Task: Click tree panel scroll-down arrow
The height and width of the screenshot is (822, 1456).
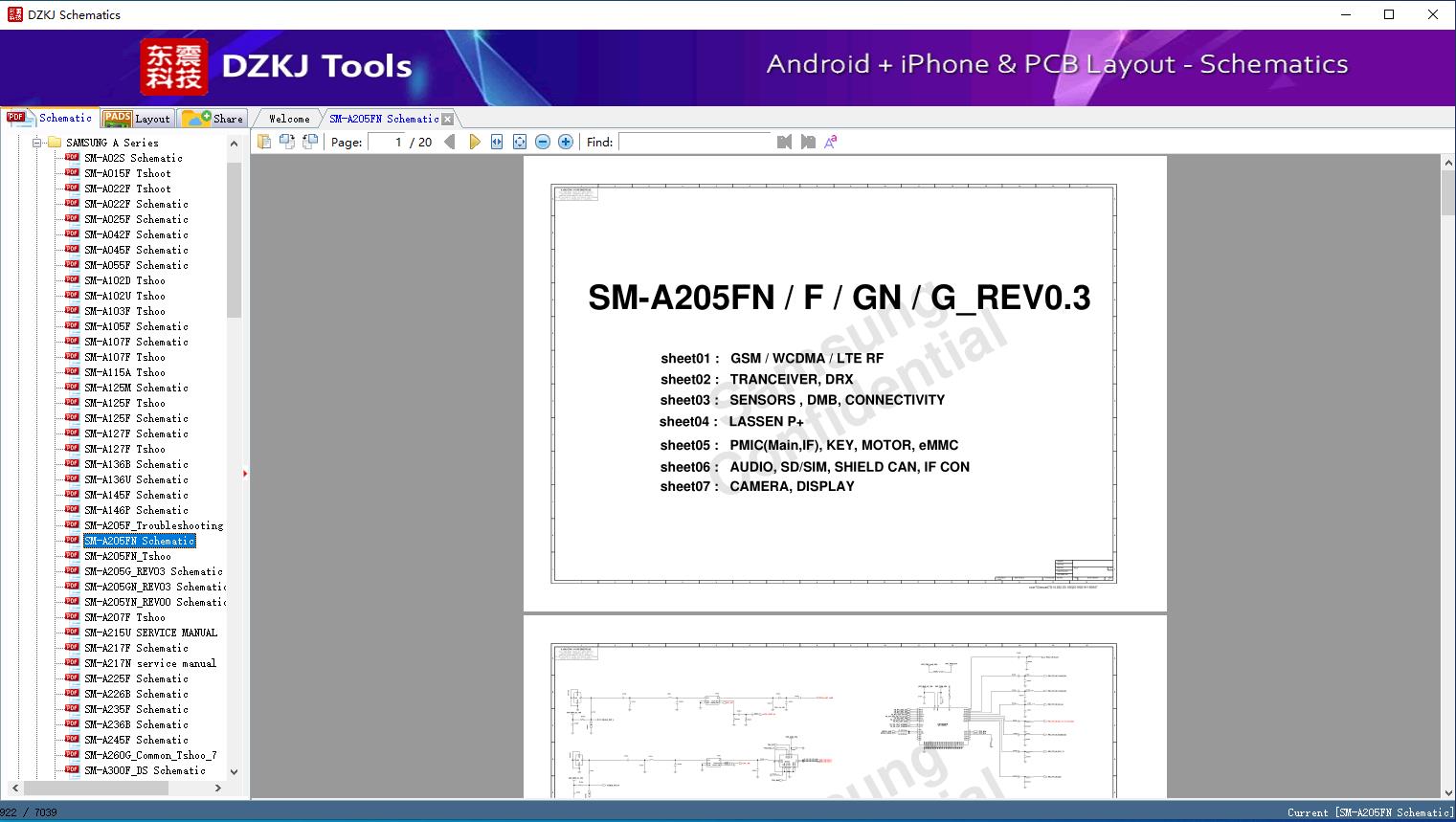Action: coord(234,771)
